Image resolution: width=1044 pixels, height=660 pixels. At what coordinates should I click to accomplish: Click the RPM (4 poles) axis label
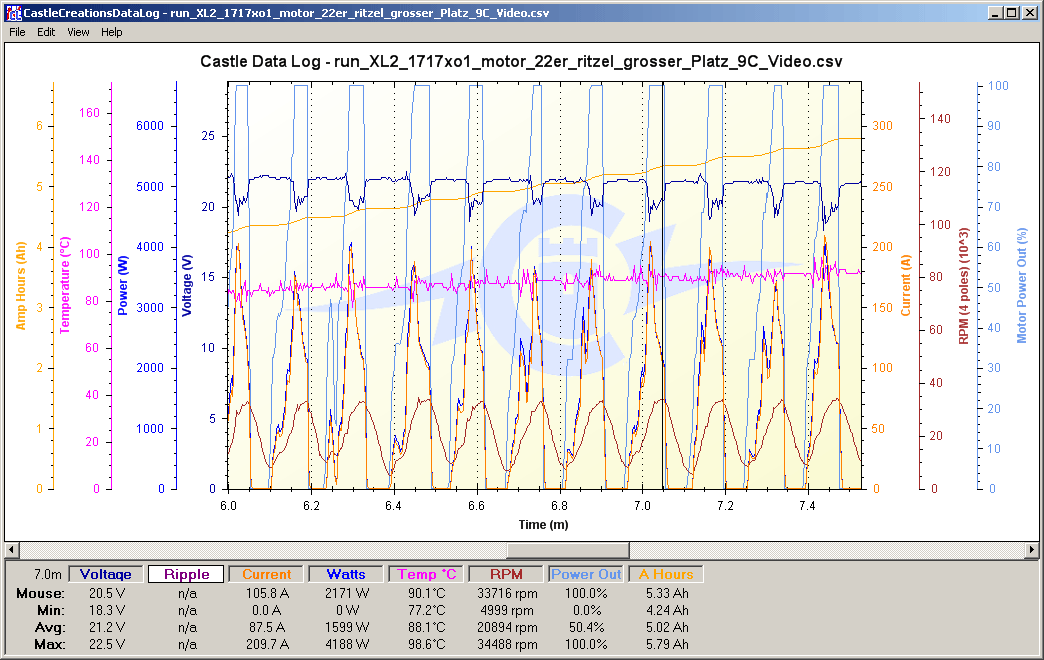pos(963,286)
